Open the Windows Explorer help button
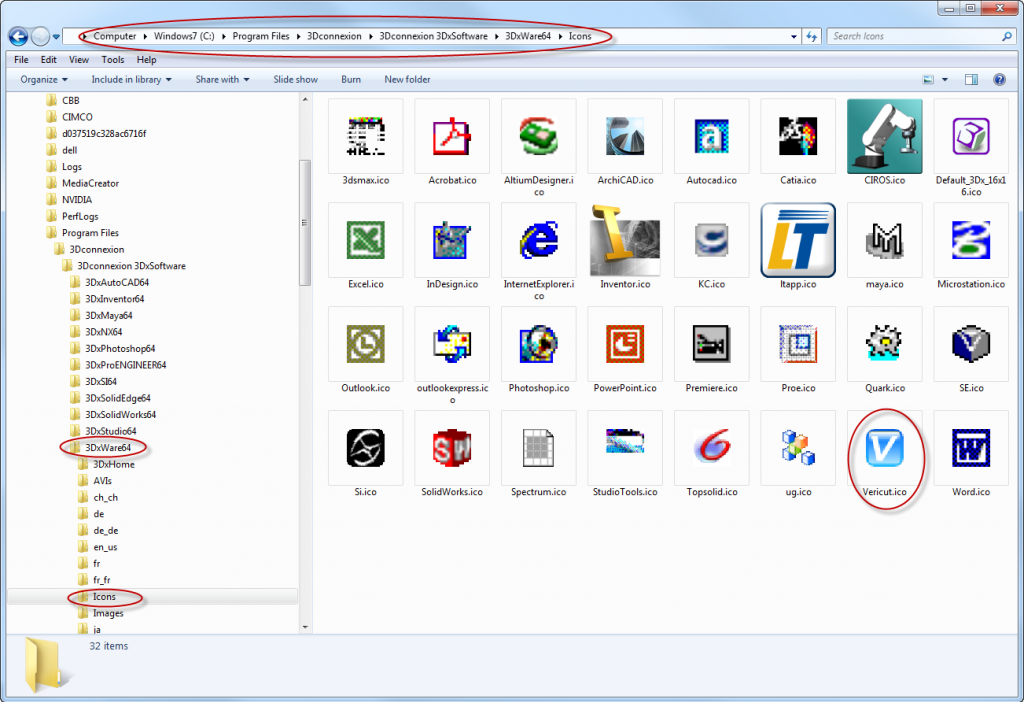This screenshot has width=1024, height=702. coord(999,80)
